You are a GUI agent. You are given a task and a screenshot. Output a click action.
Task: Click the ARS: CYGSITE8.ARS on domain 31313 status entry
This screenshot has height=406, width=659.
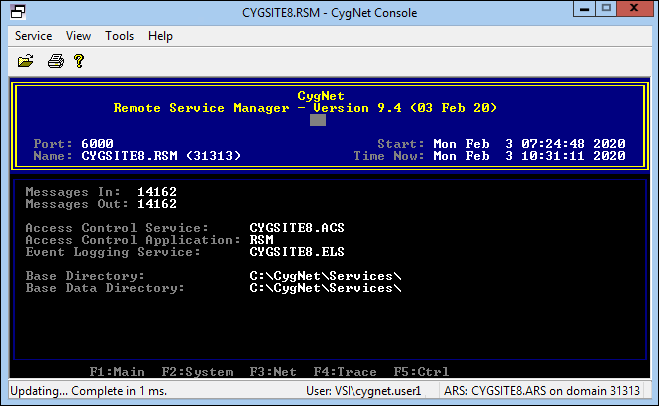point(542,391)
